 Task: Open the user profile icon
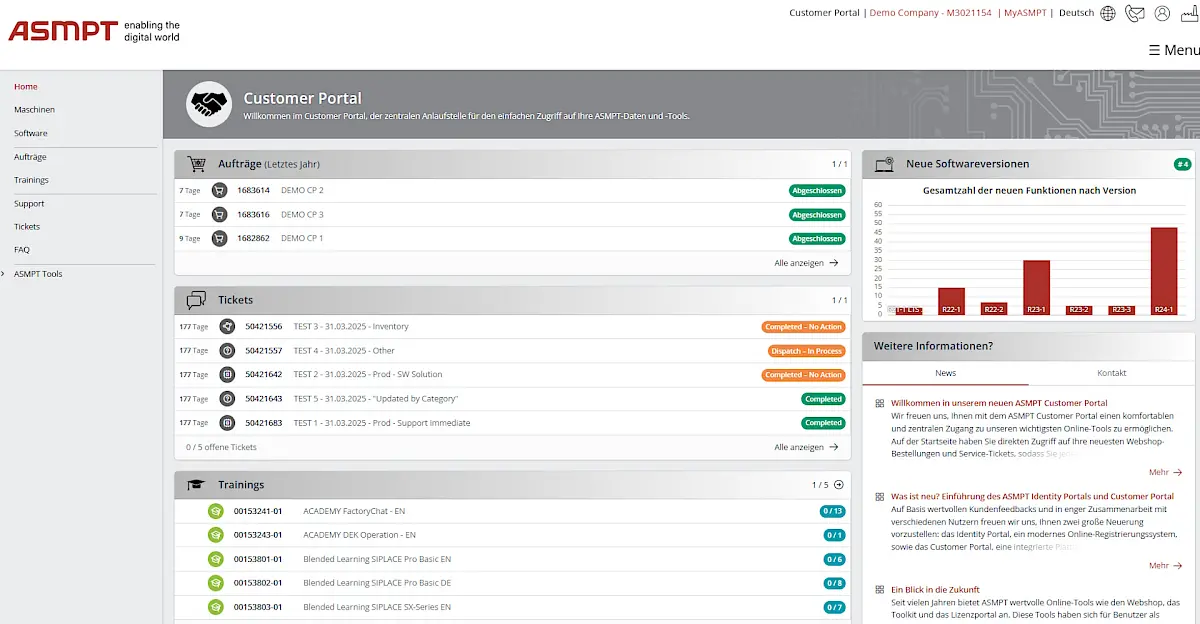(1162, 13)
